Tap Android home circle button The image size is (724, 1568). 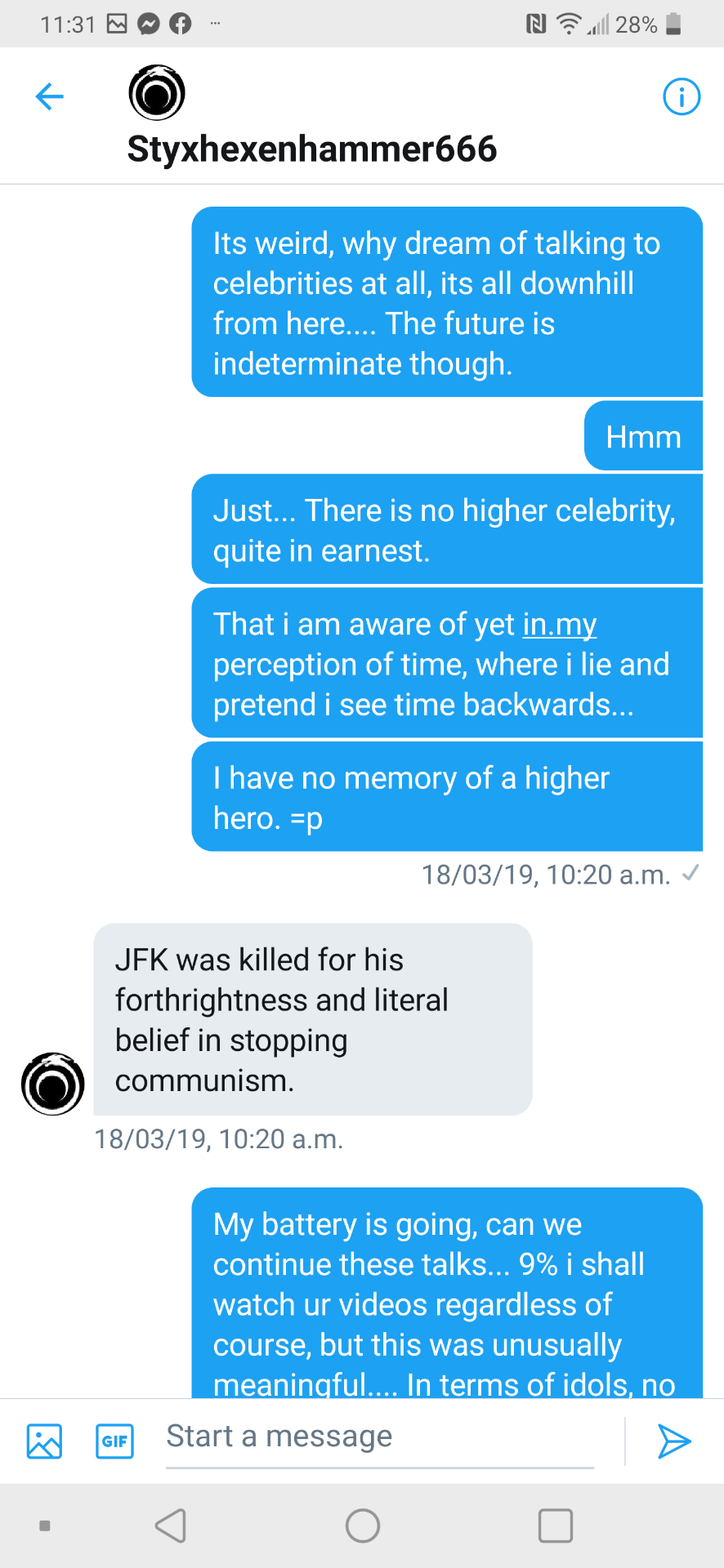(x=363, y=1525)
